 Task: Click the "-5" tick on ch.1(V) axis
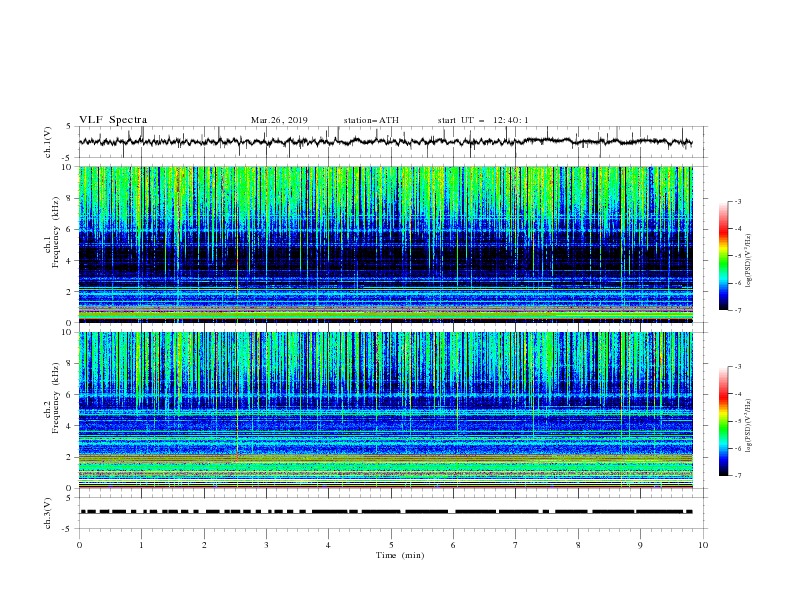coord(68,158)
